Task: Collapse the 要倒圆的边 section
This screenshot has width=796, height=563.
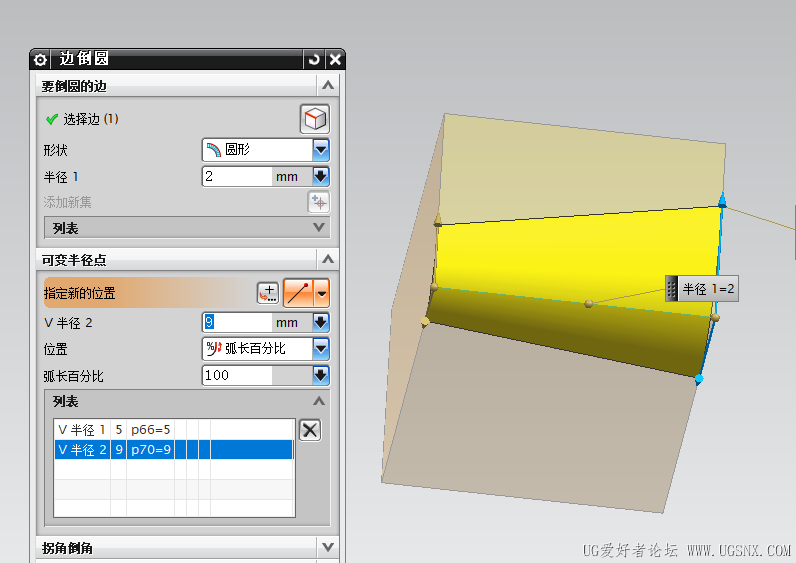Action: [x=328, y=85]
